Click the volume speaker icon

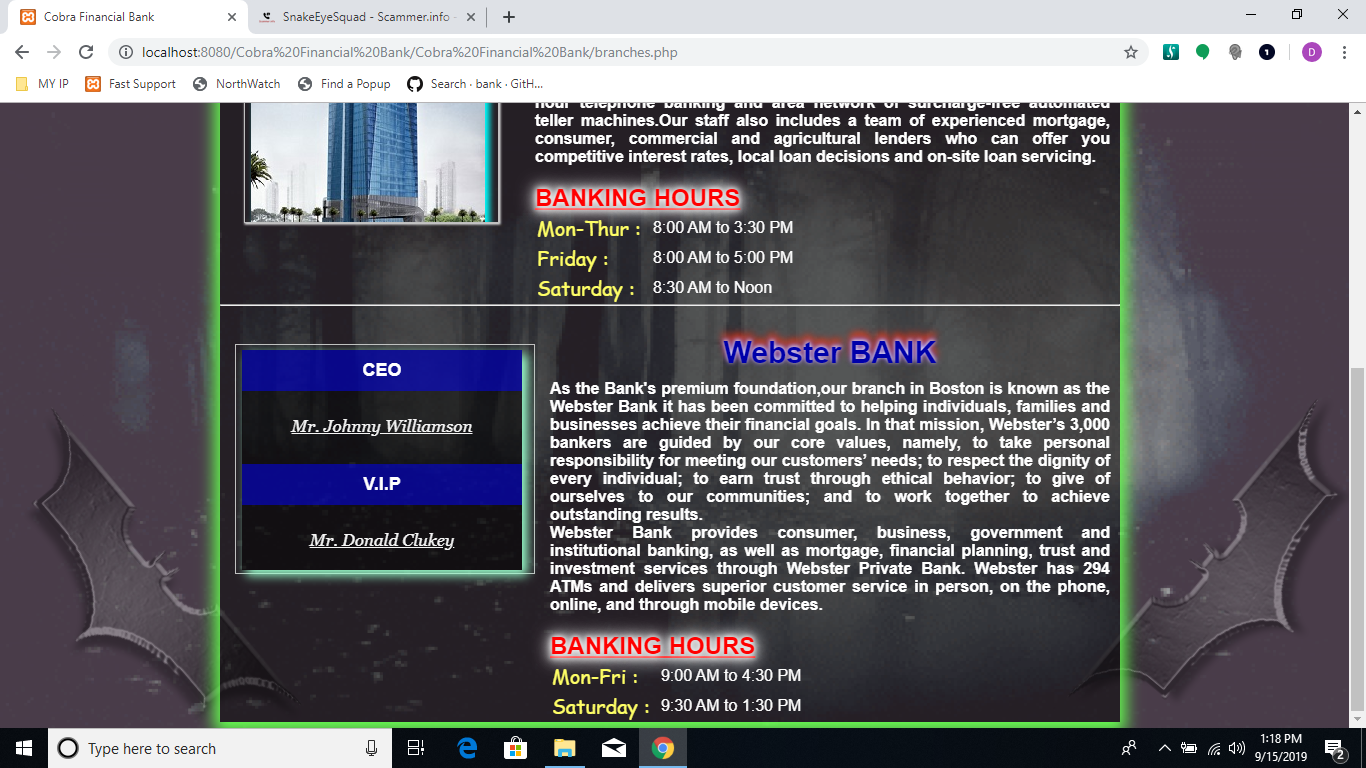click(x=1237, y=748)
